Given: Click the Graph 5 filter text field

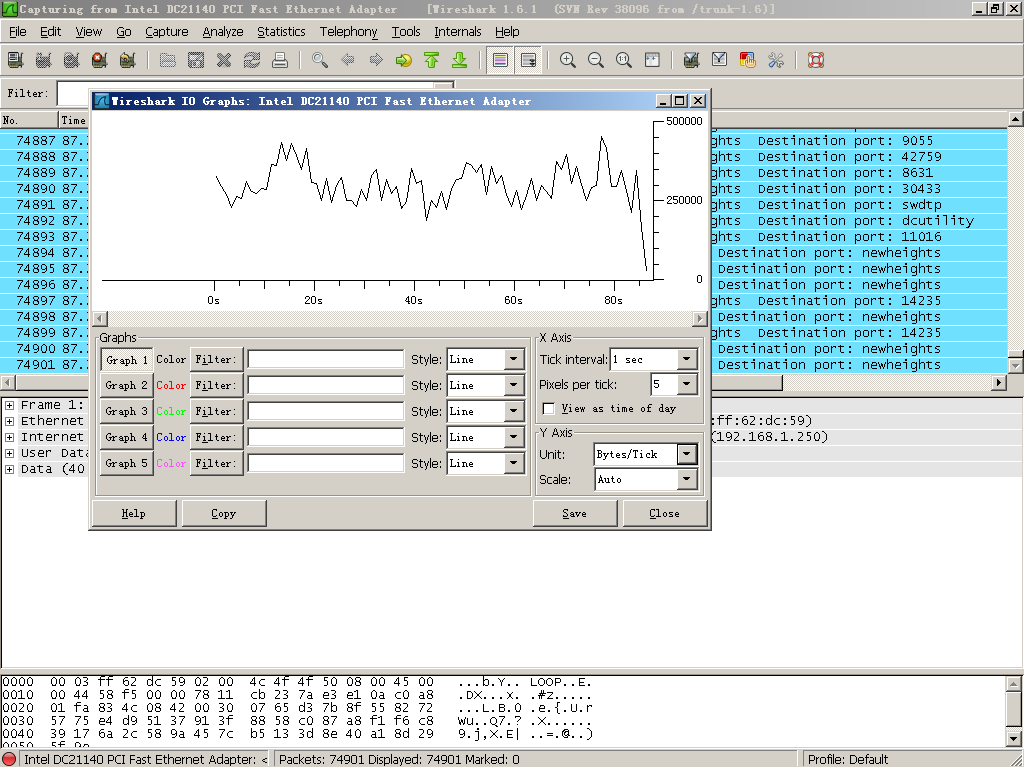Looking at the screenshot, I should click(x=326, y=463).
